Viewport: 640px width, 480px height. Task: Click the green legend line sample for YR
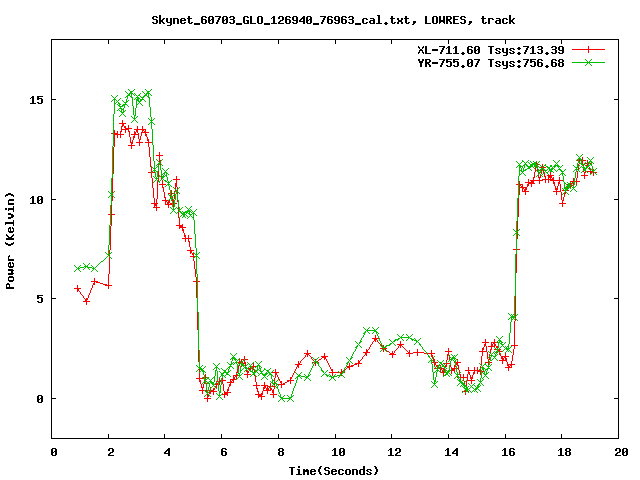[588, 62]
